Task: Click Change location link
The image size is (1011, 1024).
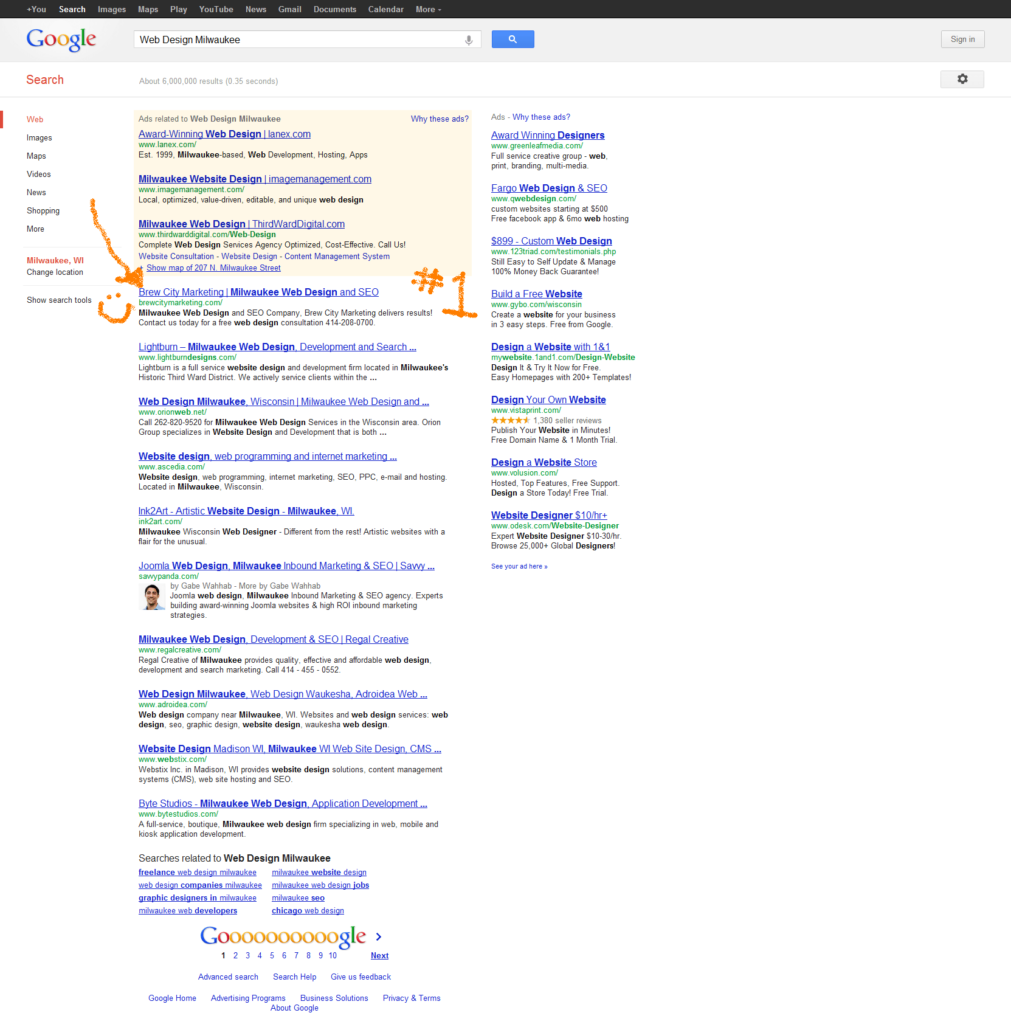Action: (55, 272)
